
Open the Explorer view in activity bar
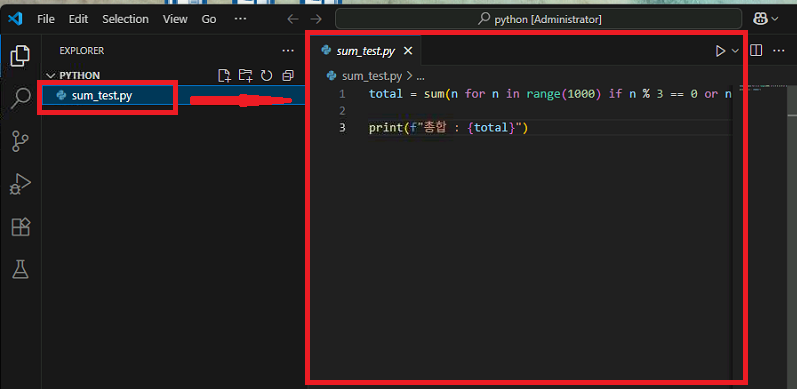coord(20,55)
